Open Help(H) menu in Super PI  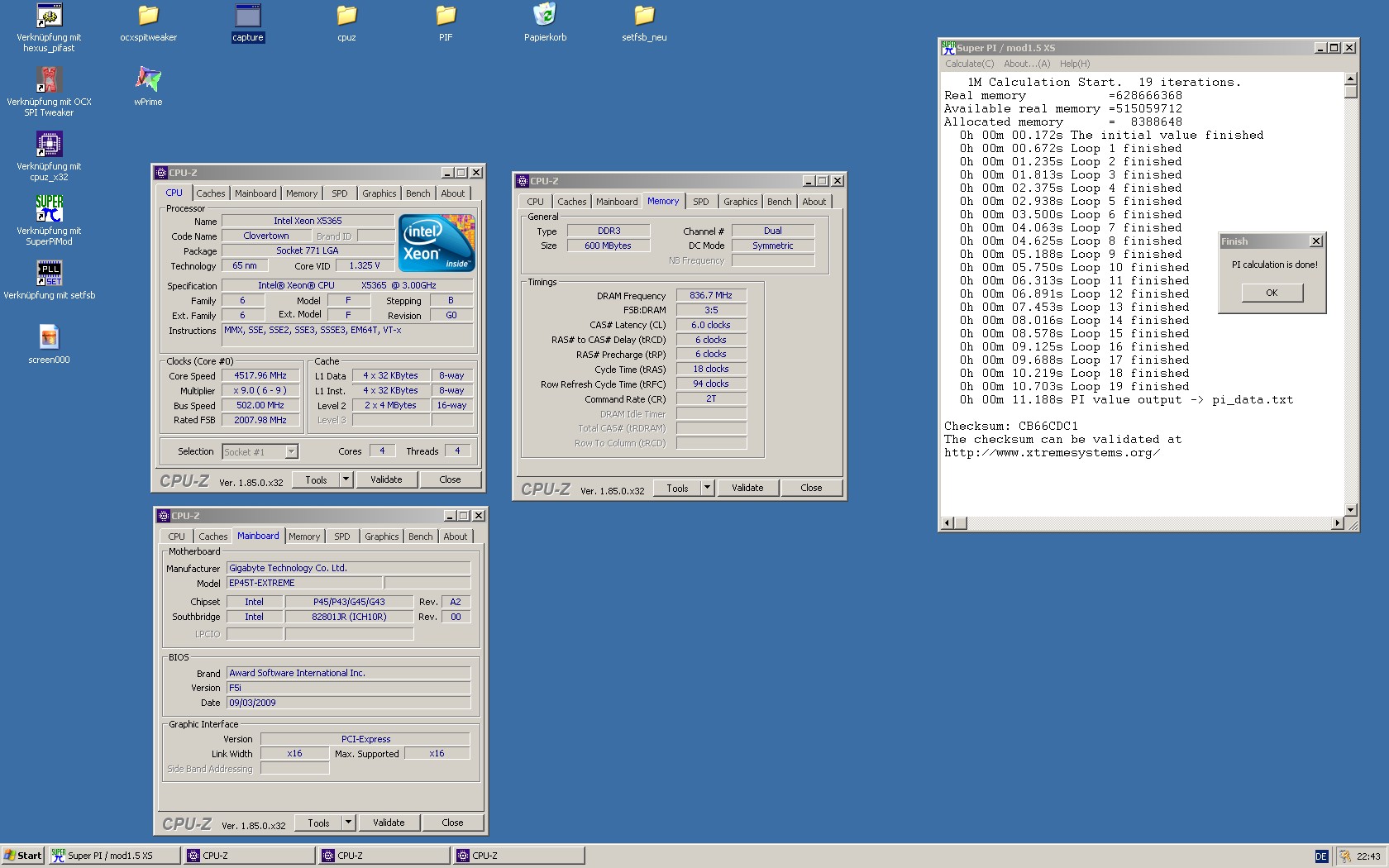1075,64
